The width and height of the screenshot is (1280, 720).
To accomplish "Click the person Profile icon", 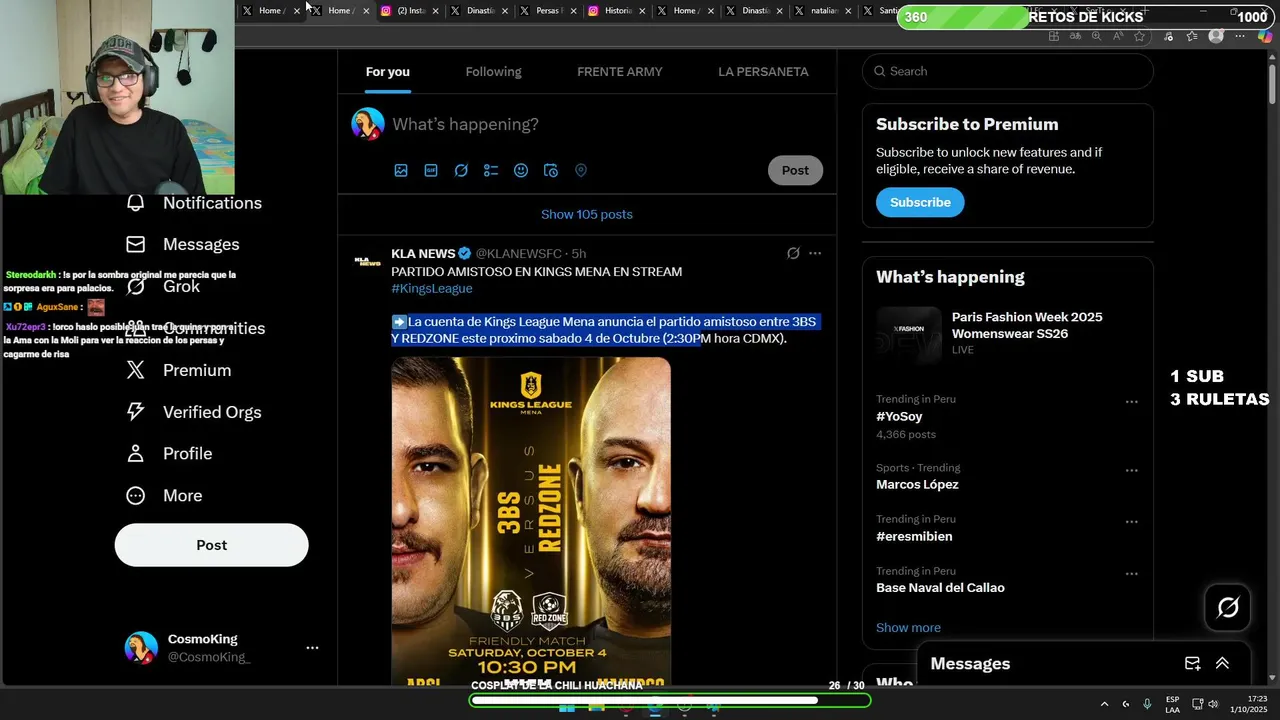I will pos(136,454).
